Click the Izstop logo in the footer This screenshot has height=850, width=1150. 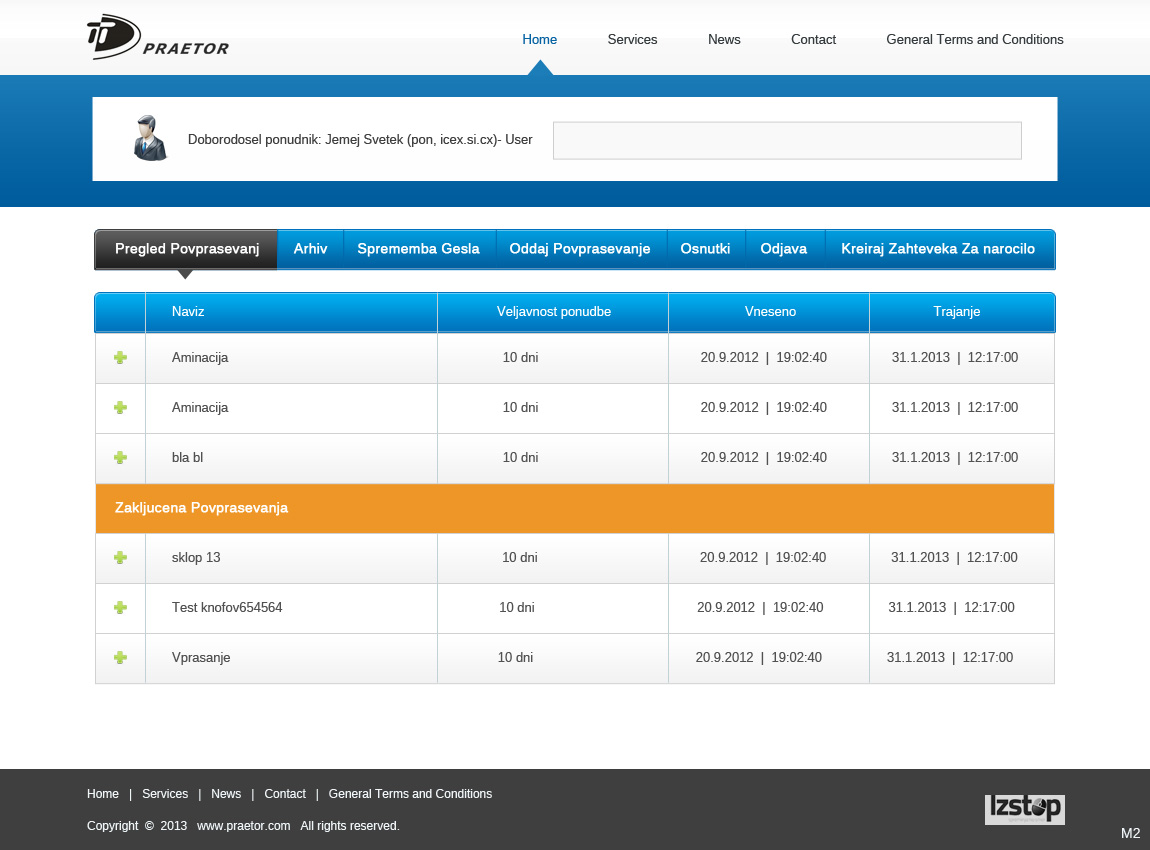pos(1024,809)
